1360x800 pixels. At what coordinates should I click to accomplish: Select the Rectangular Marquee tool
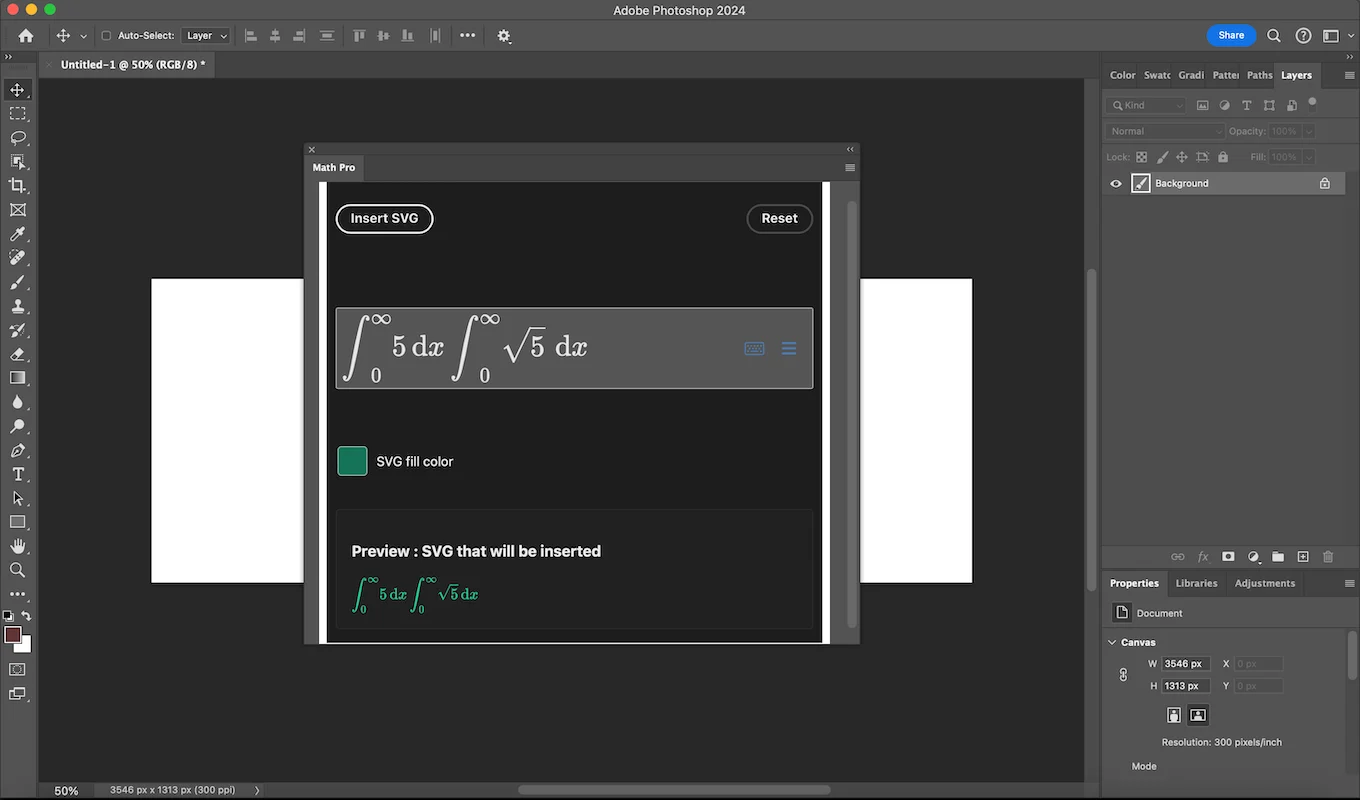point(18,114)
